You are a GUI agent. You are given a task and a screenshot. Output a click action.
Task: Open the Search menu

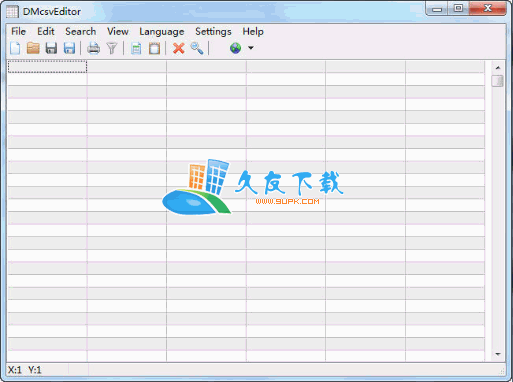click(81, 31)
